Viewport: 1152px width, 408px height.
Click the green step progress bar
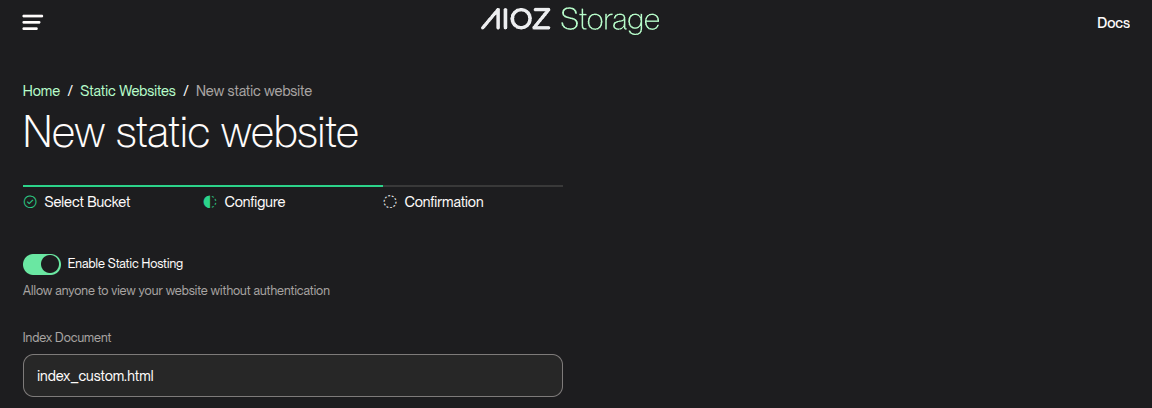202,186
